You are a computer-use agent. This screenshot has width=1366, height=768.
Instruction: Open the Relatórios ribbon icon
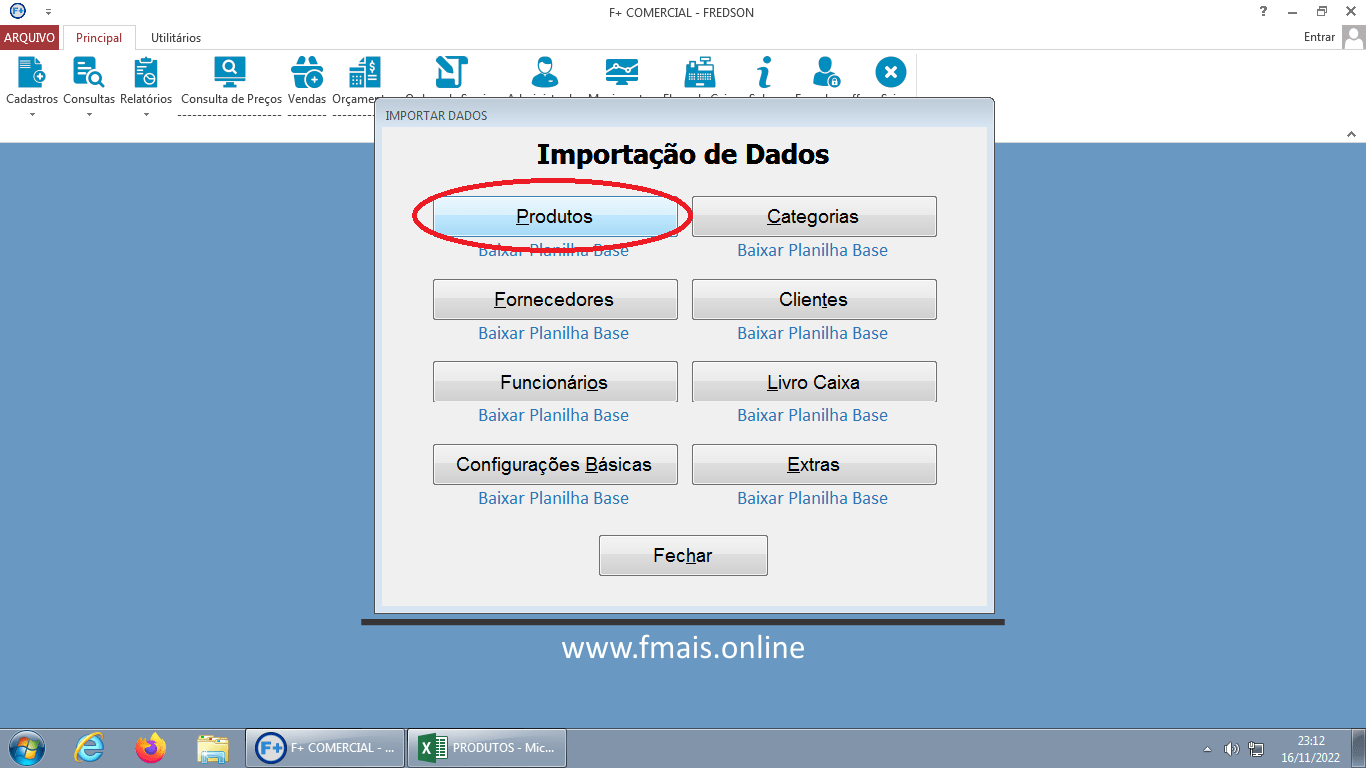(x=146, y=72)
